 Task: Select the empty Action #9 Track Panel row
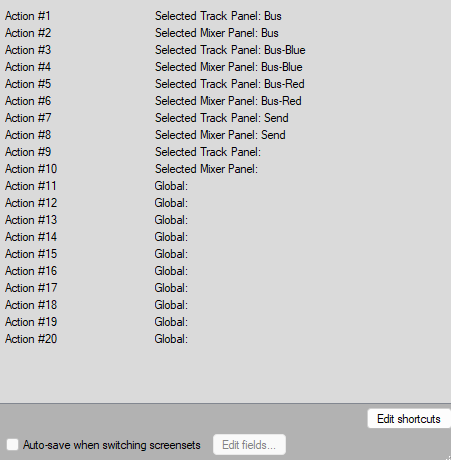tap(225, 152)
